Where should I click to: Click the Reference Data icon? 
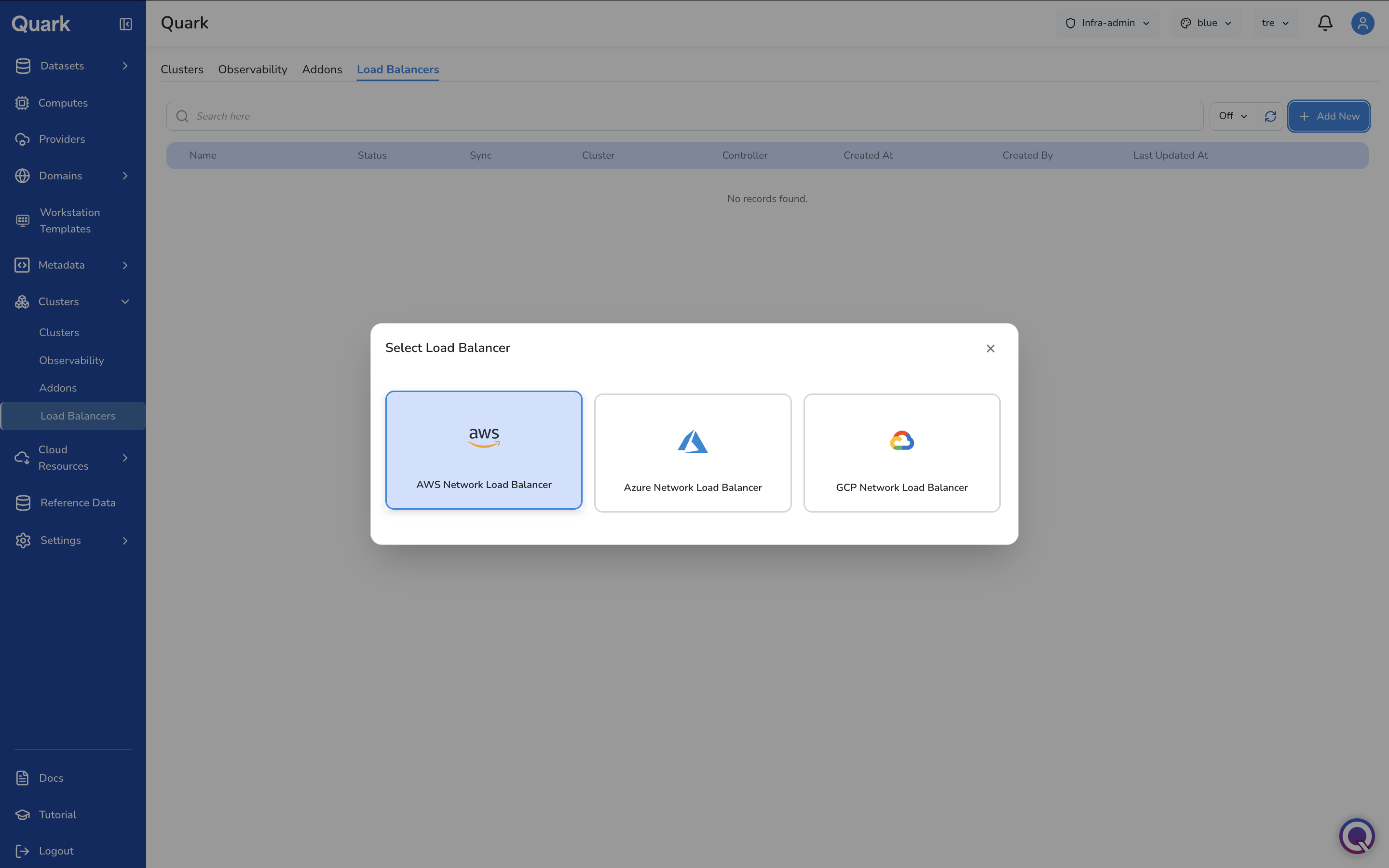coord(23,503)
